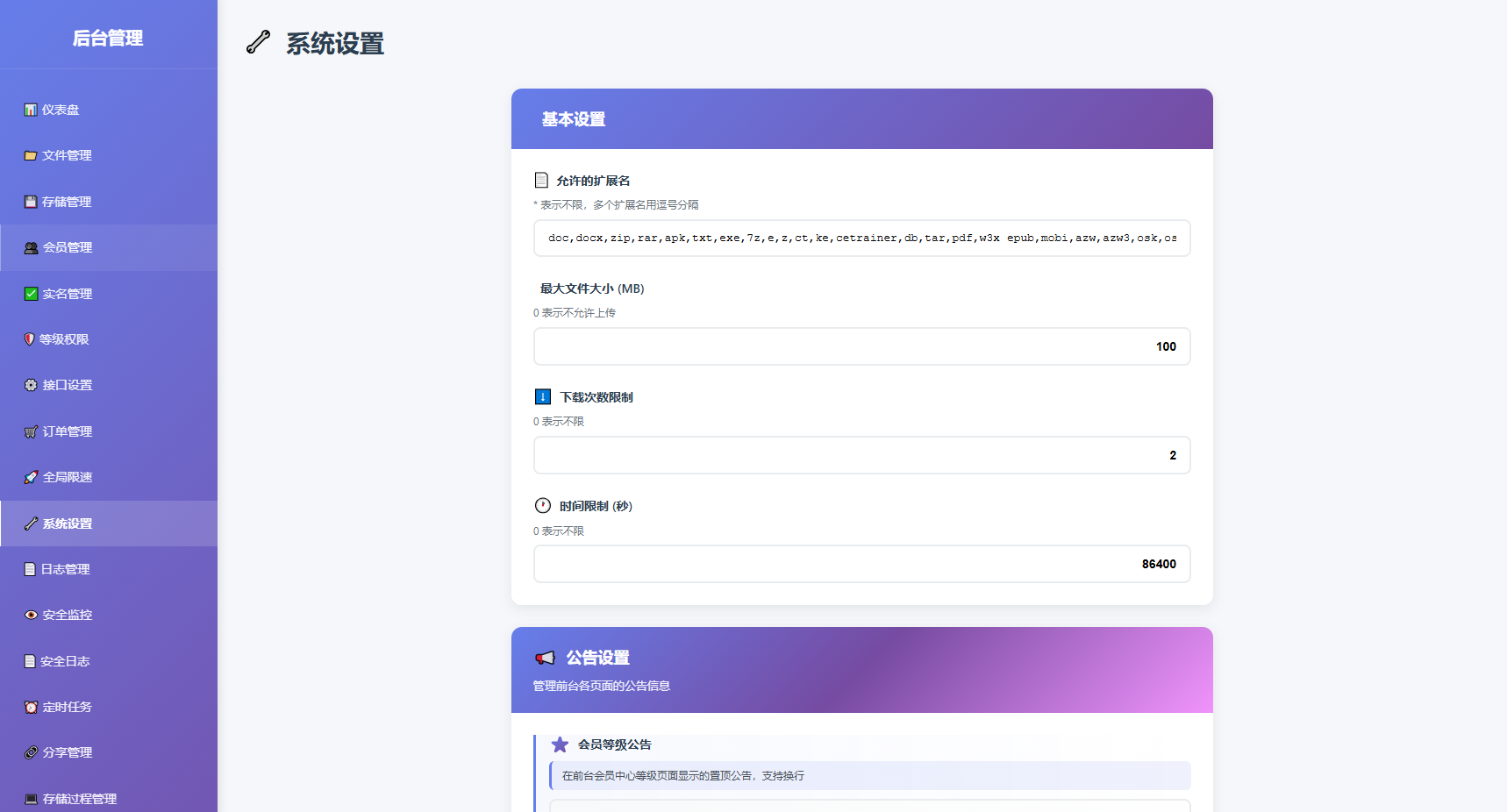
Task: Select the 实名管理 green check icon
Action: 29,293
